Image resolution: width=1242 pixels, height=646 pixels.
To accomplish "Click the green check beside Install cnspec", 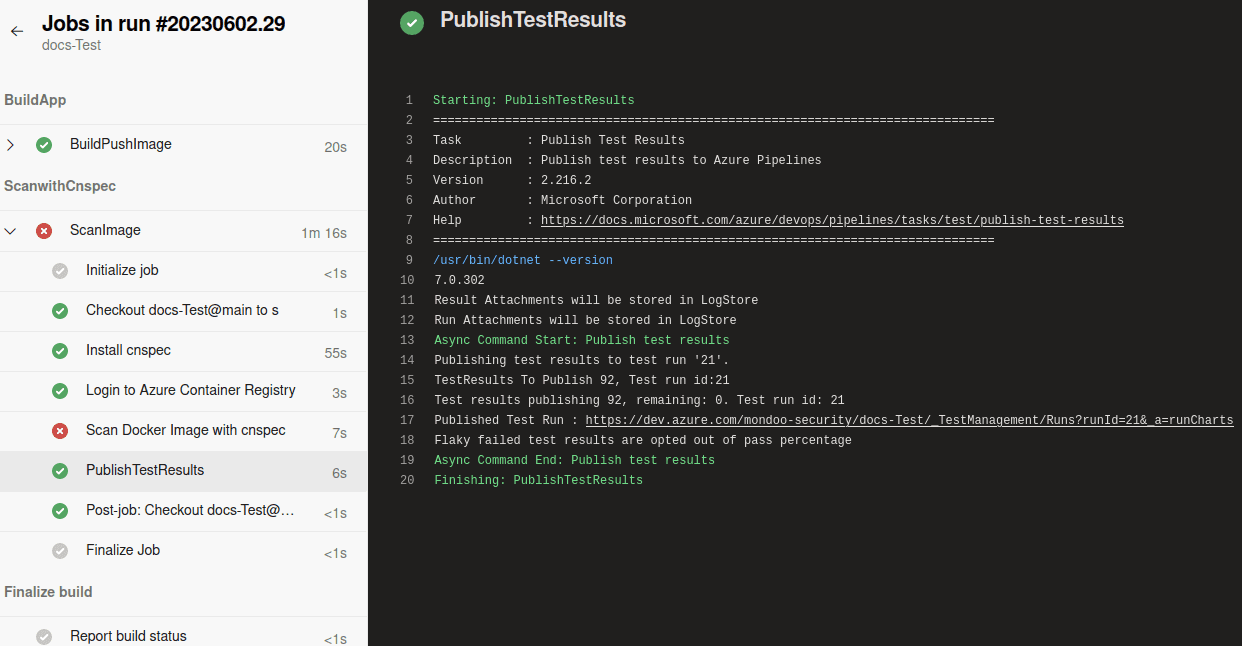I will click(59, 351).
